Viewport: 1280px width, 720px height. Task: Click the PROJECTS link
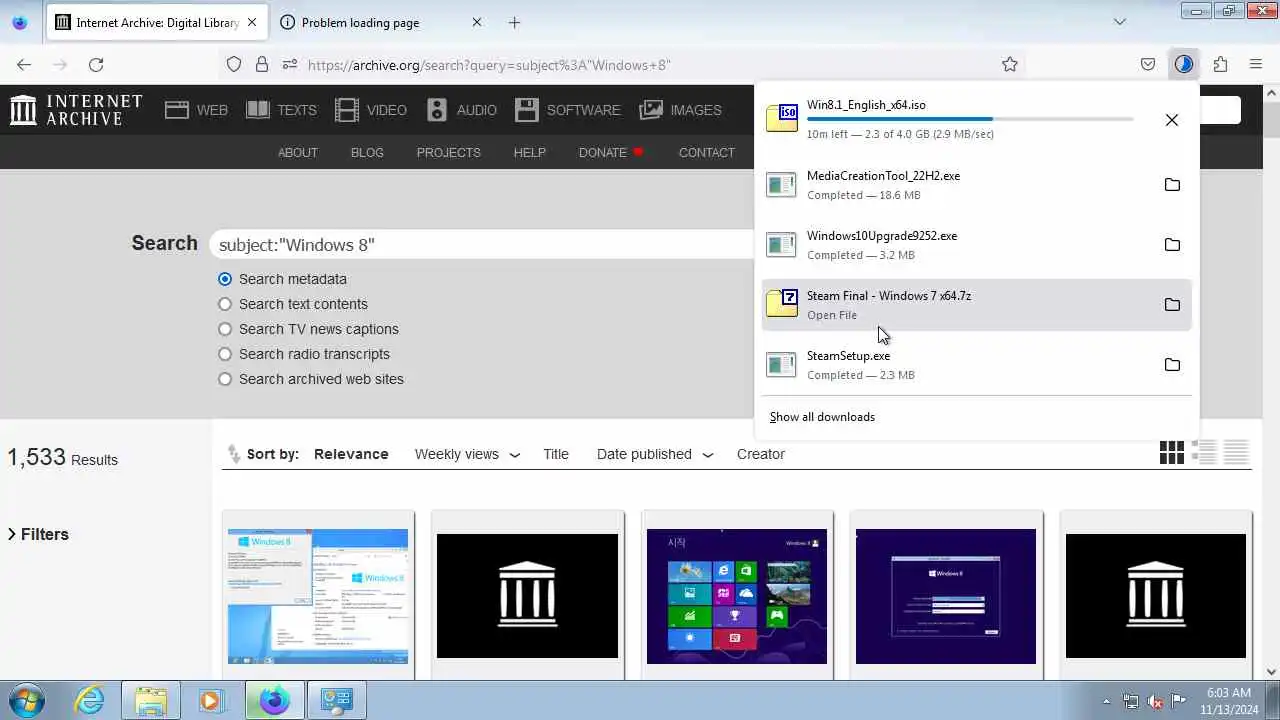coord(449,153)
